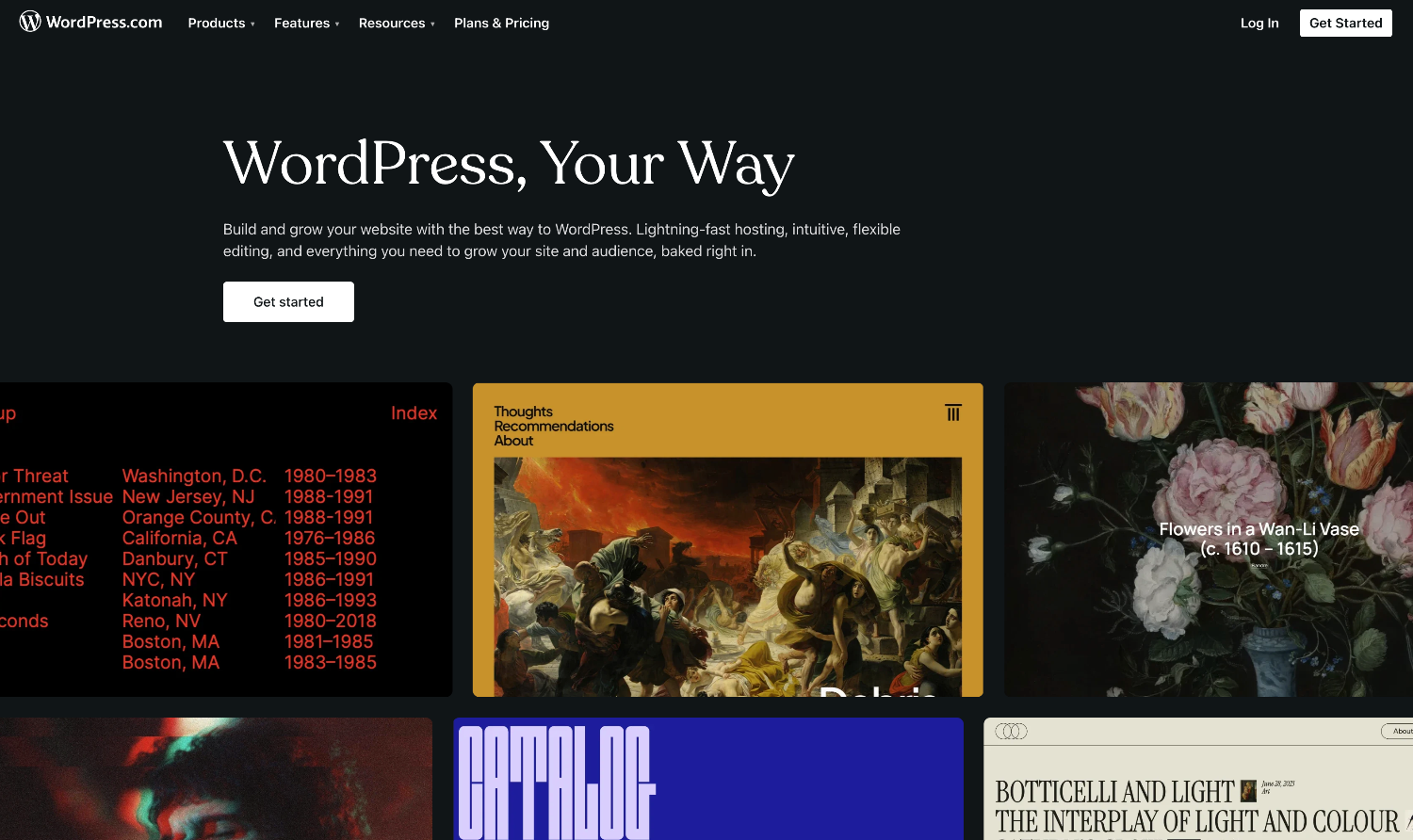Click the interlocking circles logo in beige card
The height and width of the screenshot is (840, 1413).
[1012, 732]
